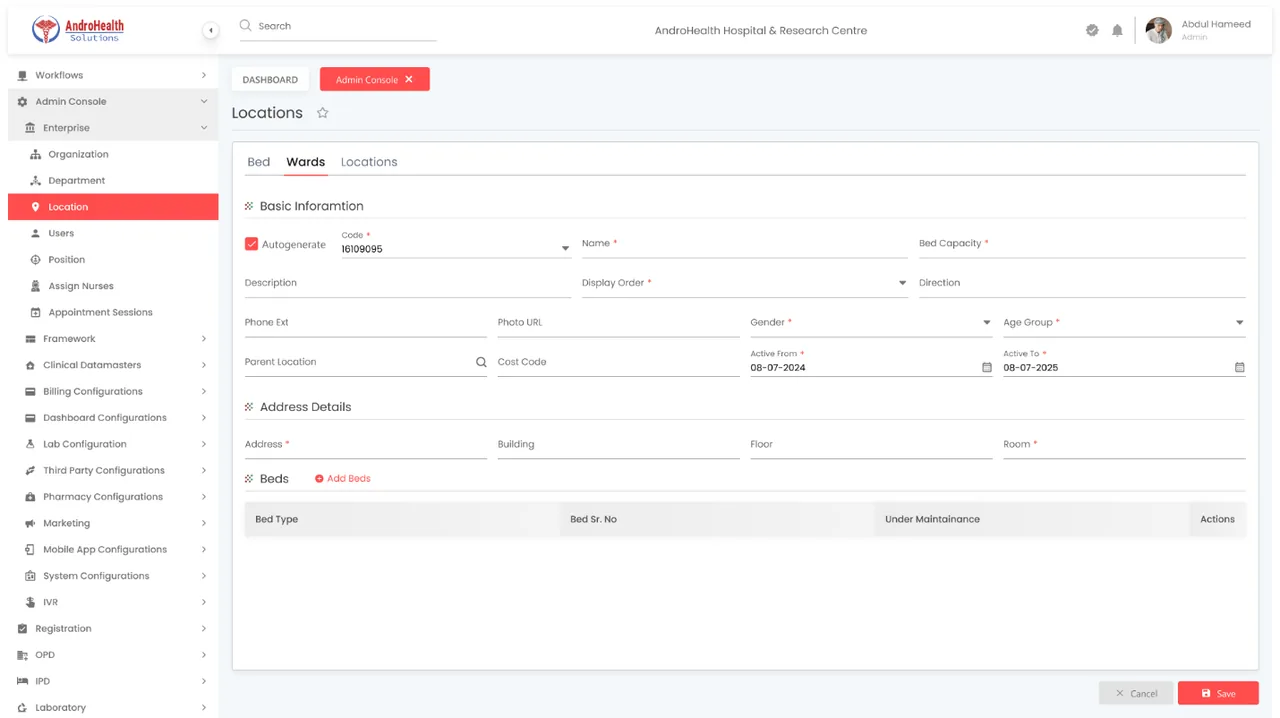Viewport: 1280px width, 718px height.
Task: Switch to the Locations tab
Action: point(369,162)
